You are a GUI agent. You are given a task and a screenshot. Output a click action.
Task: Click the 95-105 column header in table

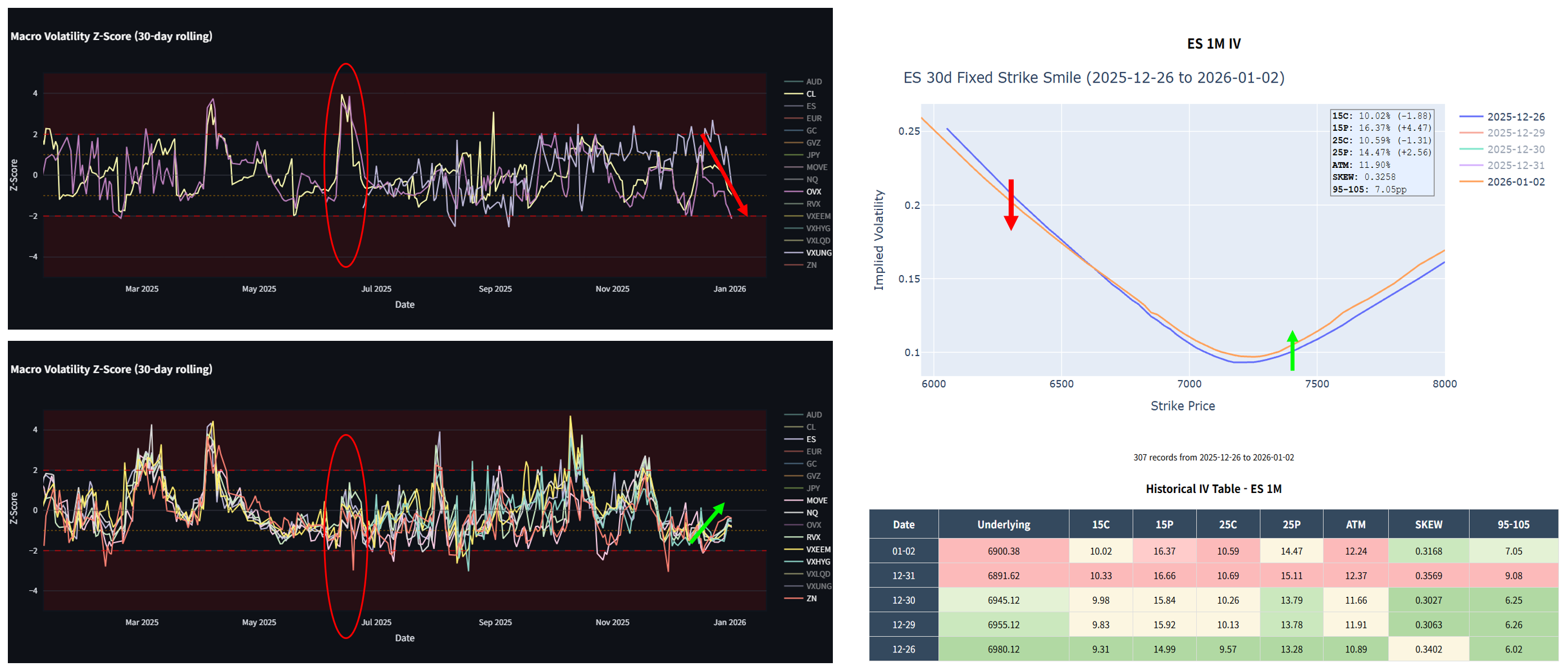pyautogui.click(x=1513, y=524)
